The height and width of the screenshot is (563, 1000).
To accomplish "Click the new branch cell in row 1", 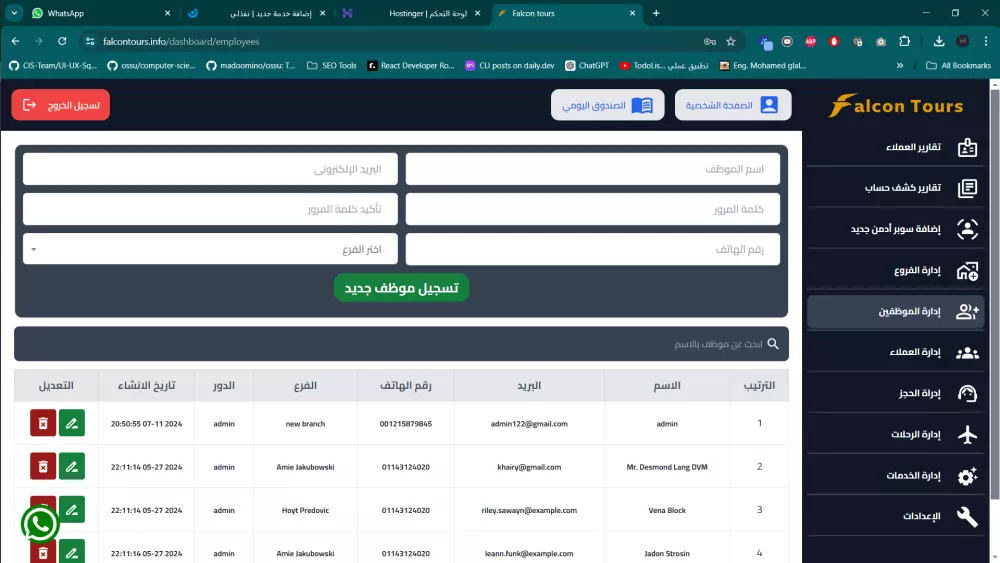I will click(x=305, y=423).
